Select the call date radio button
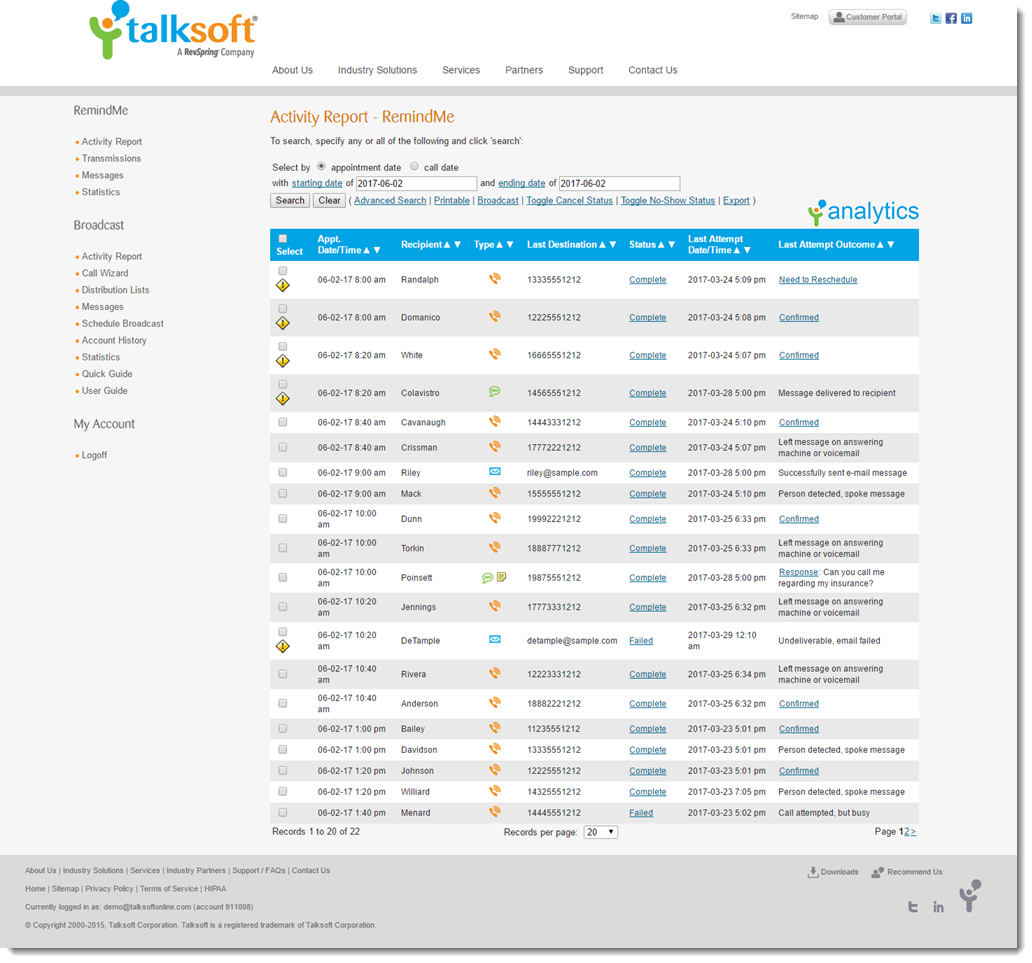 click(x=415, y=167)
